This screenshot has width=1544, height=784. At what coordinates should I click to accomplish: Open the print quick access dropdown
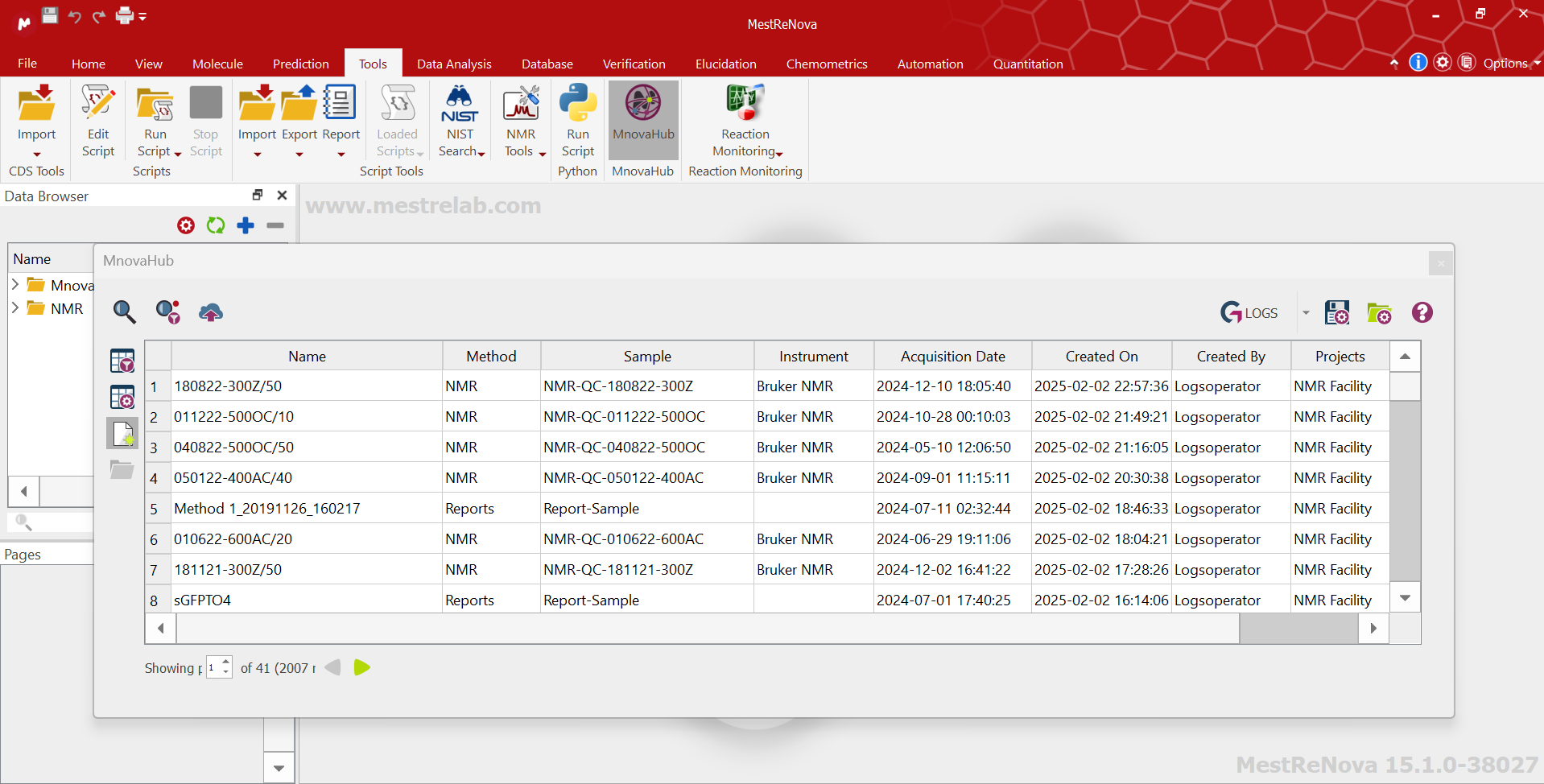click(x=142, y=16)
